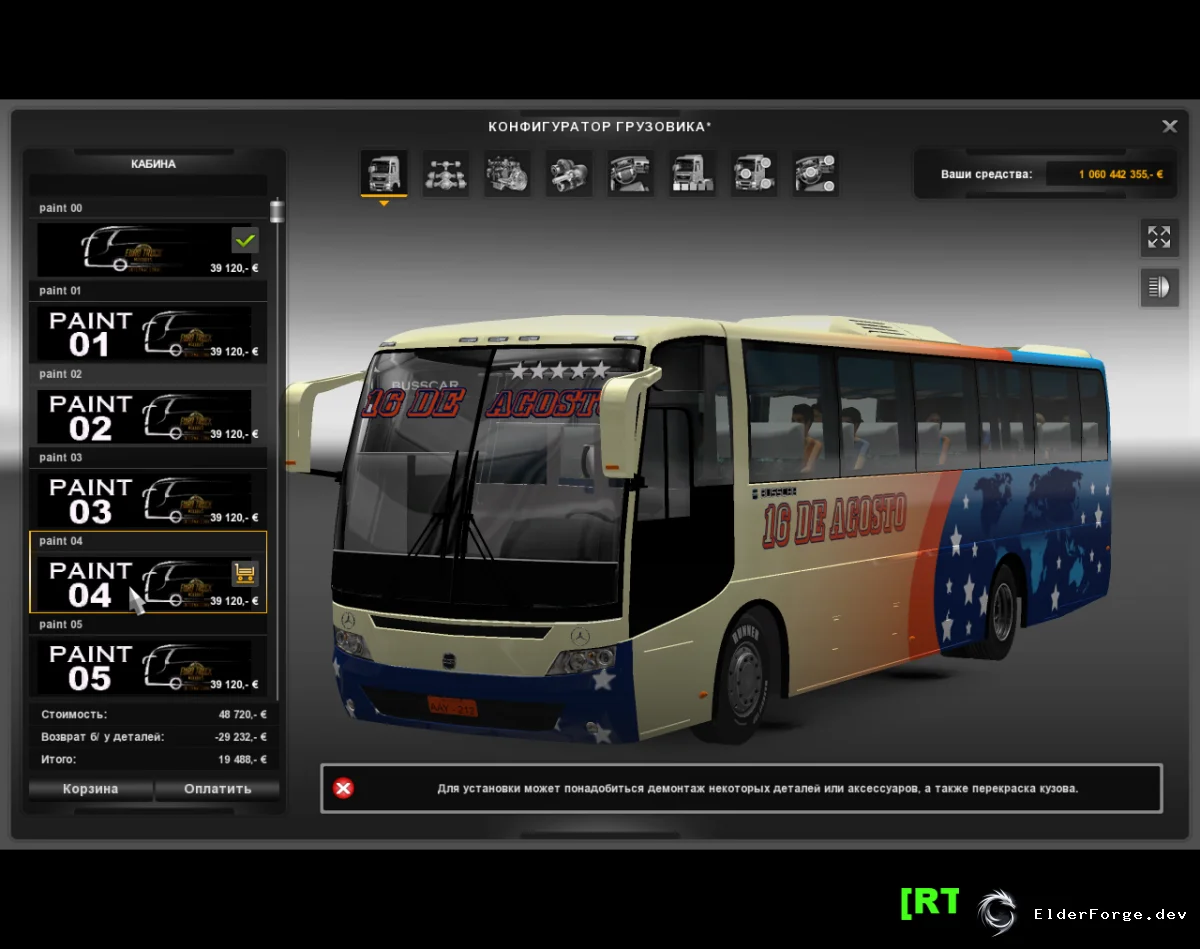Close the truck configurator window
This screenshot has width=1200, height=949.
point(1169,126)
